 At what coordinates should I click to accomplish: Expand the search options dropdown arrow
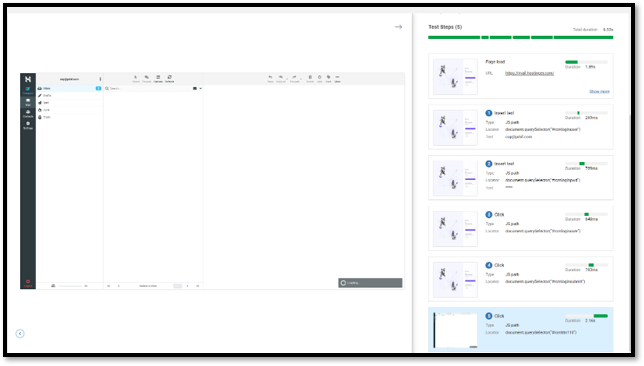200,88
